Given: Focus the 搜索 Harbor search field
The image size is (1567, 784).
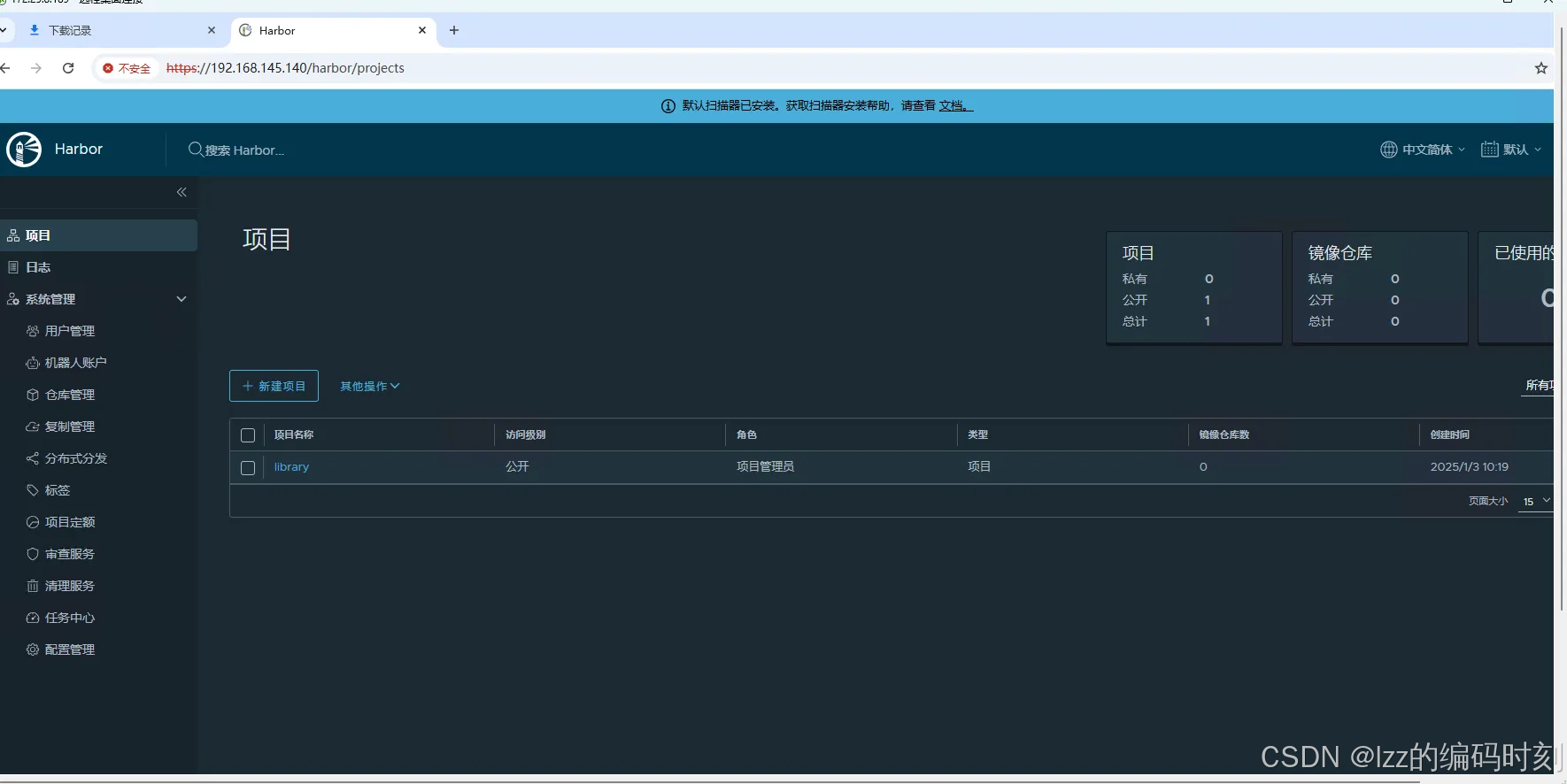Looking at the screenshot, I should pyautogui.click(x=244, y=150).
